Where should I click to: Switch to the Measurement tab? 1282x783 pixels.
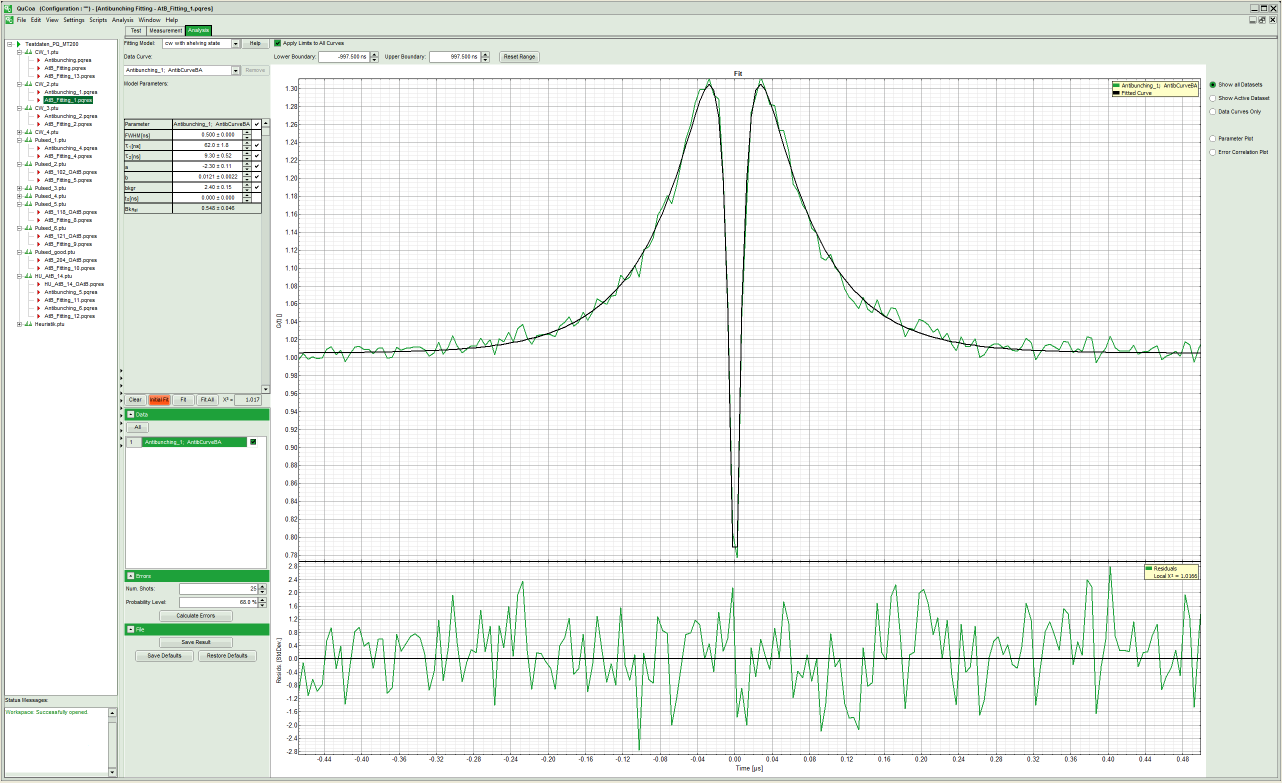[165, 31]
